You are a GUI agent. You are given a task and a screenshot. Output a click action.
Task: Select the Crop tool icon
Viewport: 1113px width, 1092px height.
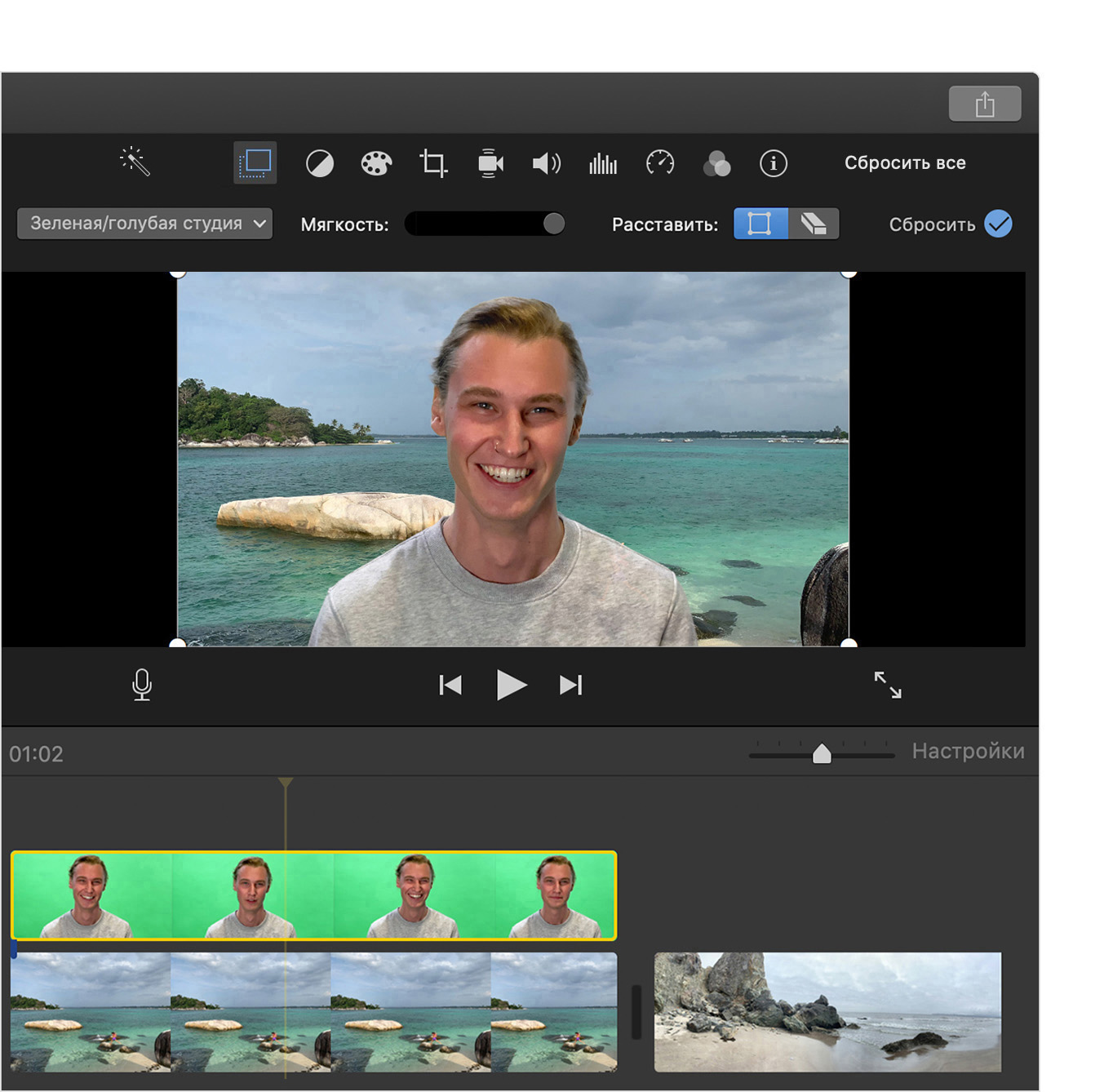(432, 164)
